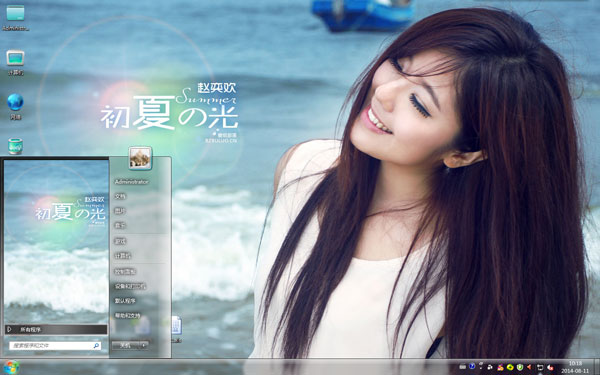
Task: Click the user avatar picture in Start menu
Action: (140, 158)
